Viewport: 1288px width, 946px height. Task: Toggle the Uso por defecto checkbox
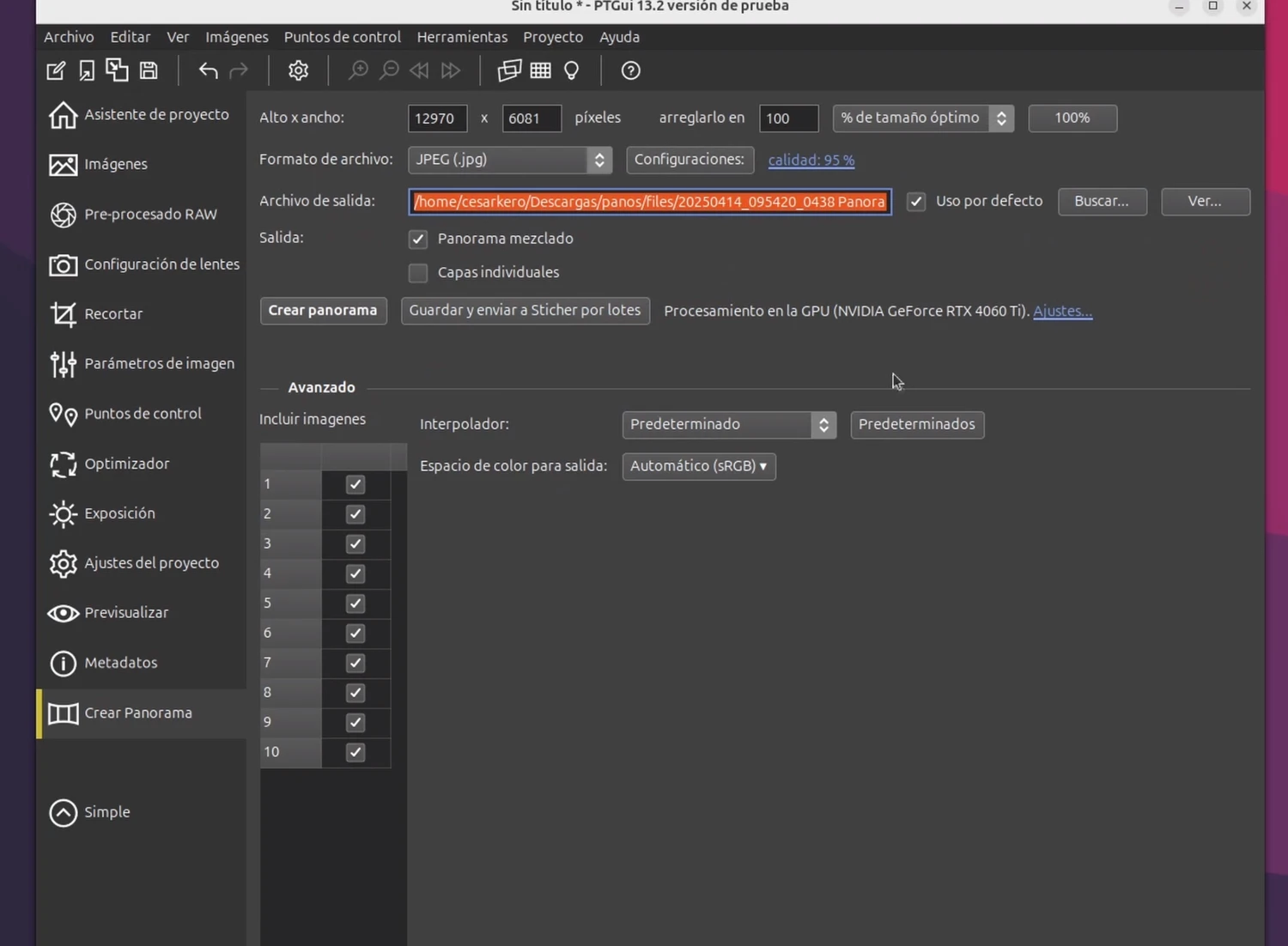click(x=916, y=202)
